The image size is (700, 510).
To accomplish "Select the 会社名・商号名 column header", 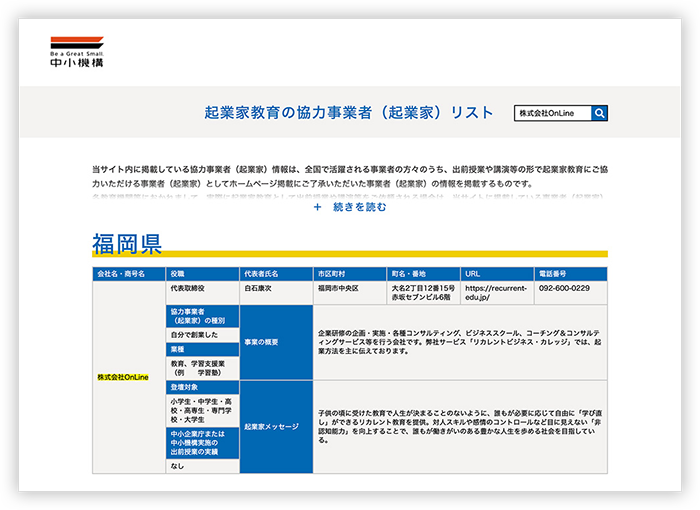I will click(121, 273).
